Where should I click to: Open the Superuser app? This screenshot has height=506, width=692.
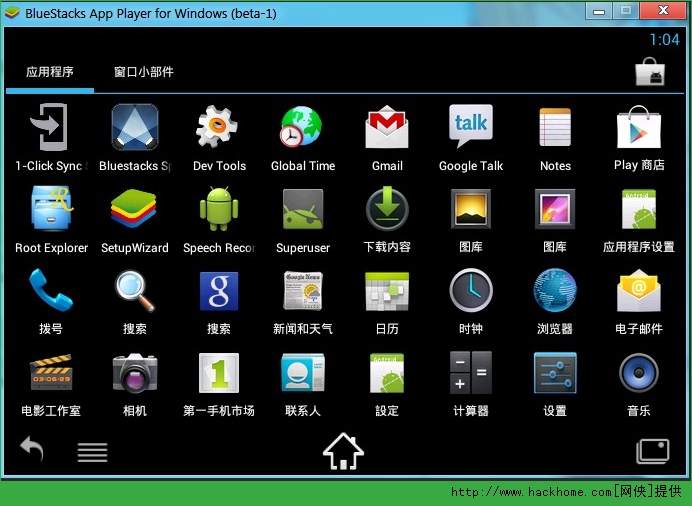click(x=303, y=209)
